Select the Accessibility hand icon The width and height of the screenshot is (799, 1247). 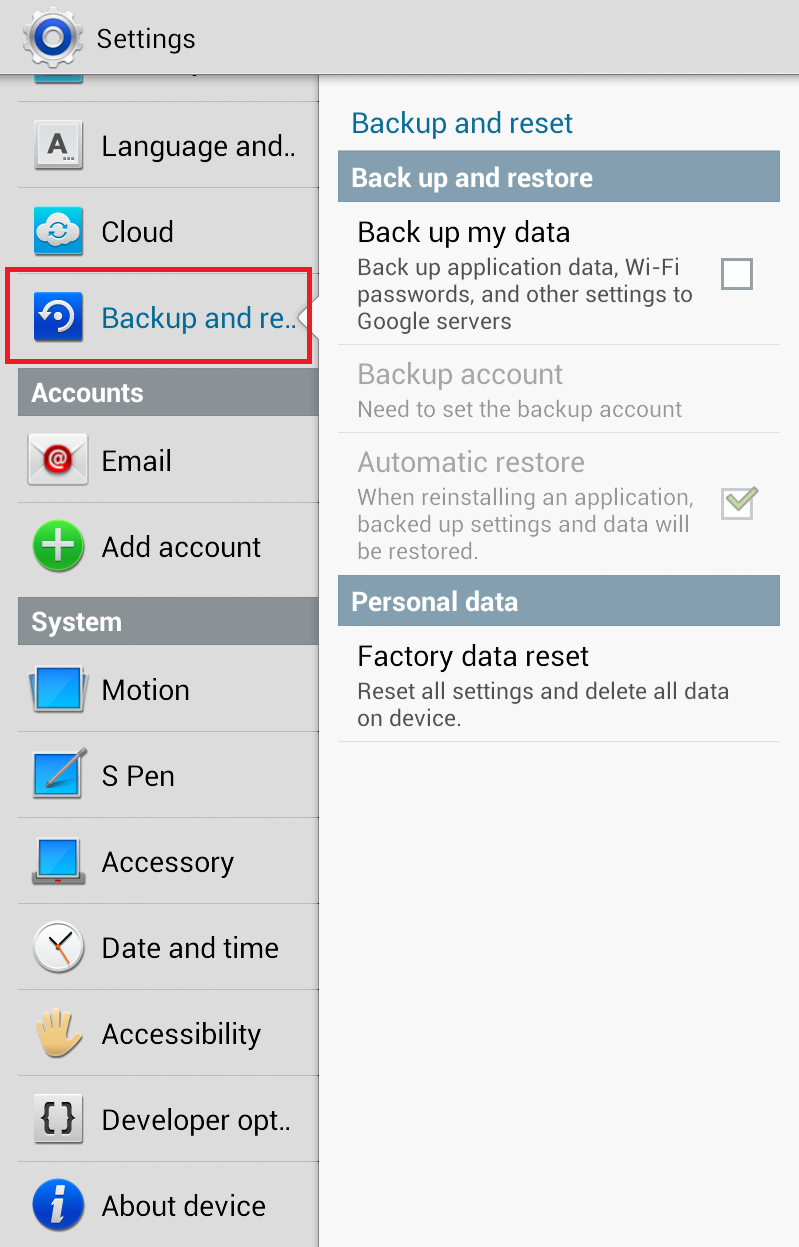click(59, 1033)
